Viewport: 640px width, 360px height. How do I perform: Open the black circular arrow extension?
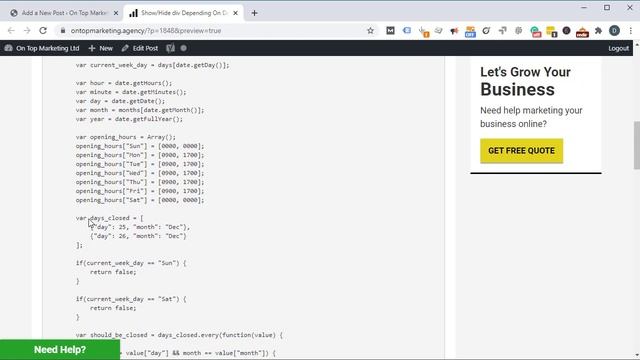click(x=486, y=31)
